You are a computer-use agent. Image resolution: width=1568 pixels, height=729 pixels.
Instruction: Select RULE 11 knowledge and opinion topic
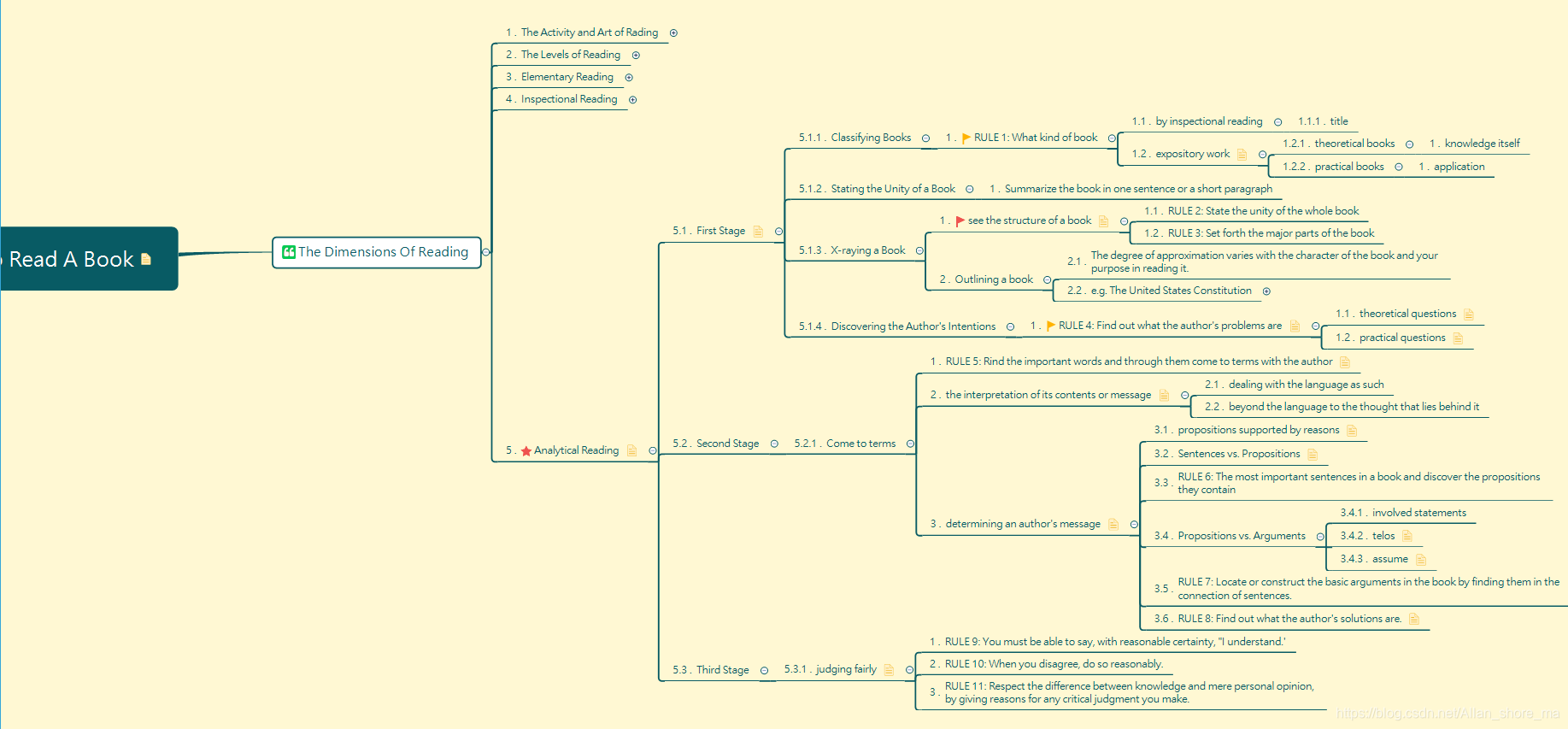1122,693
